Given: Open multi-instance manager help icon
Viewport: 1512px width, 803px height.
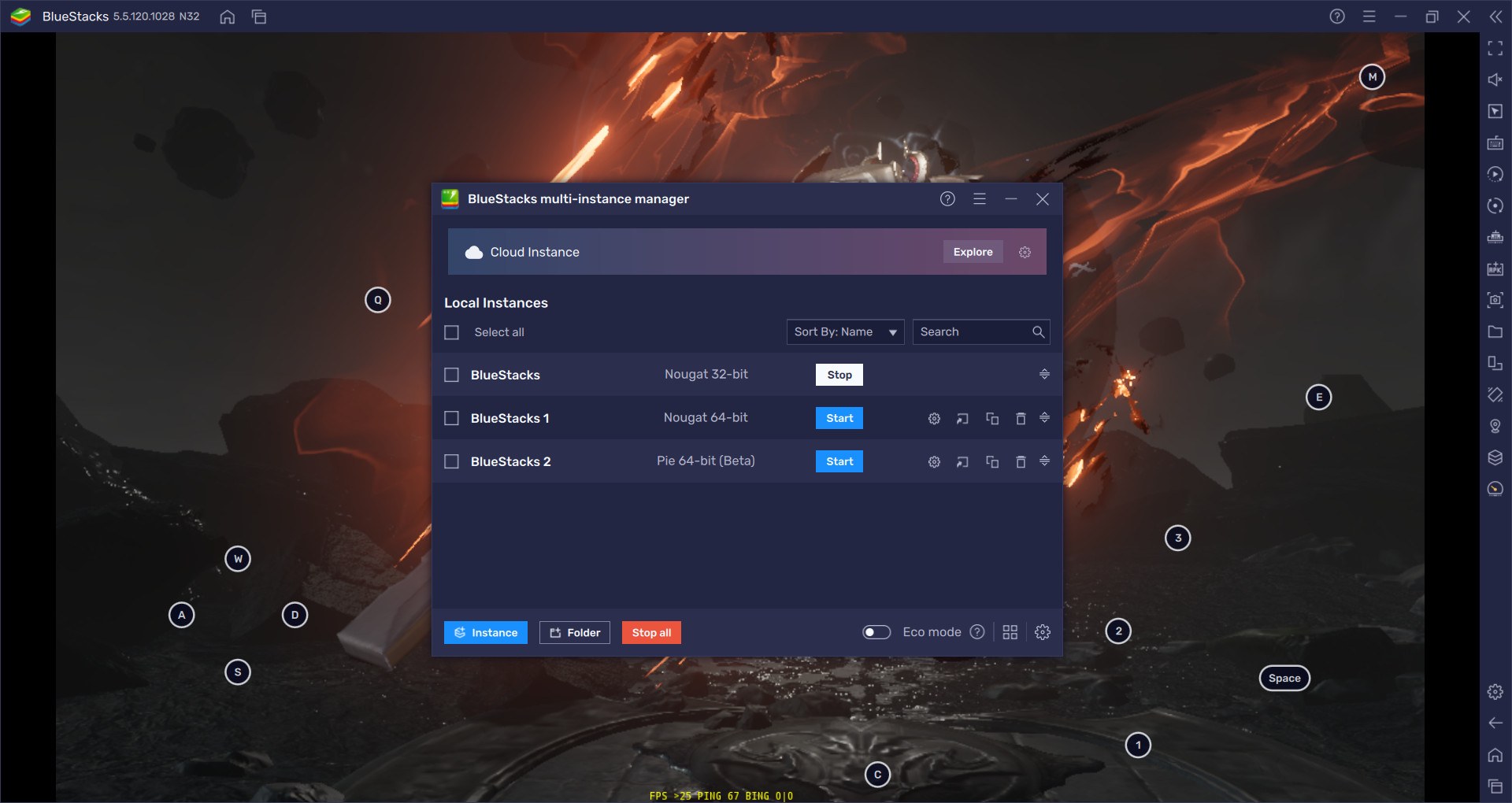Looking at the screenshot, I should (x=947, y=199).
